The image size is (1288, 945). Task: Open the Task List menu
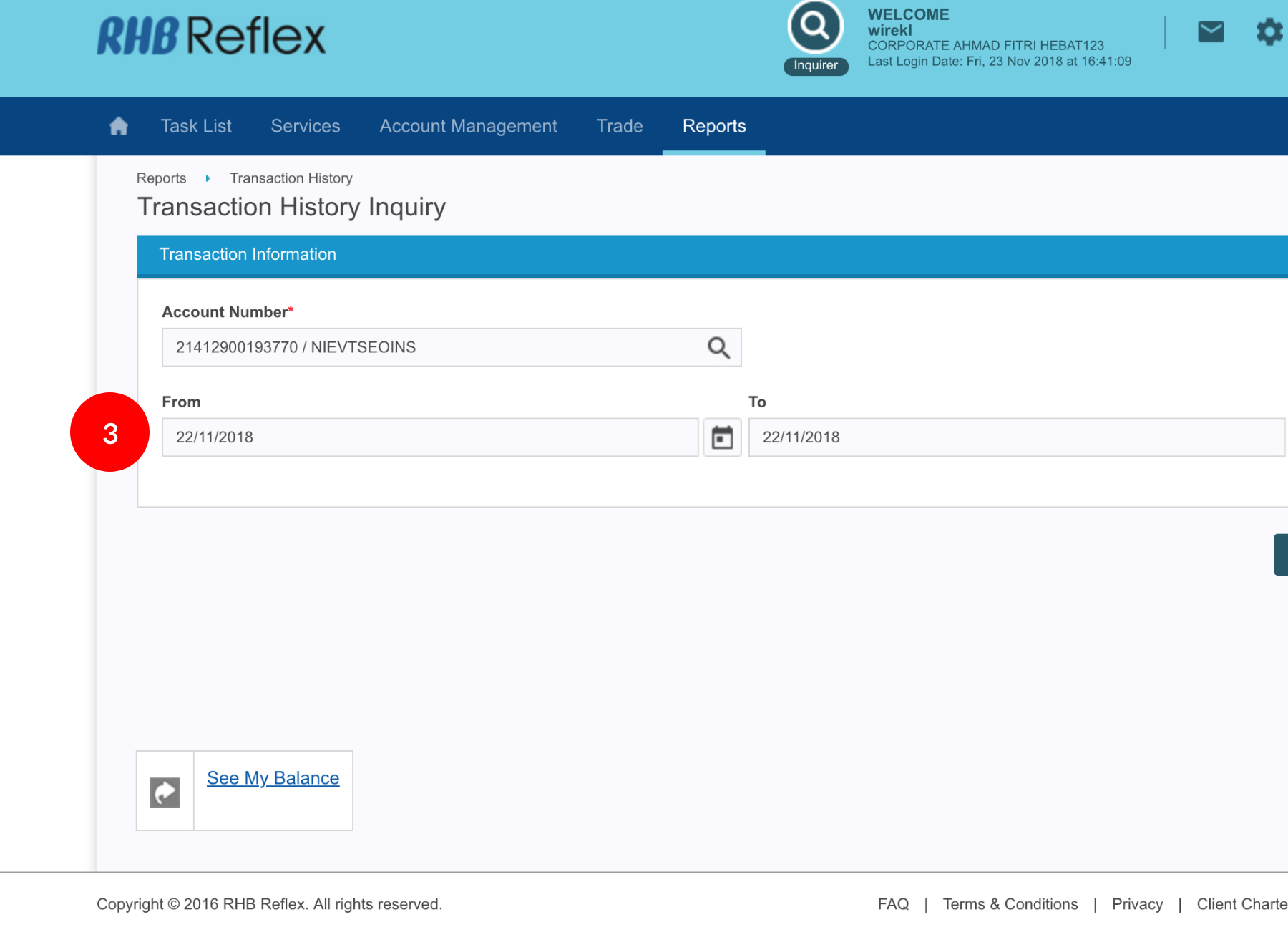point(196,126)
